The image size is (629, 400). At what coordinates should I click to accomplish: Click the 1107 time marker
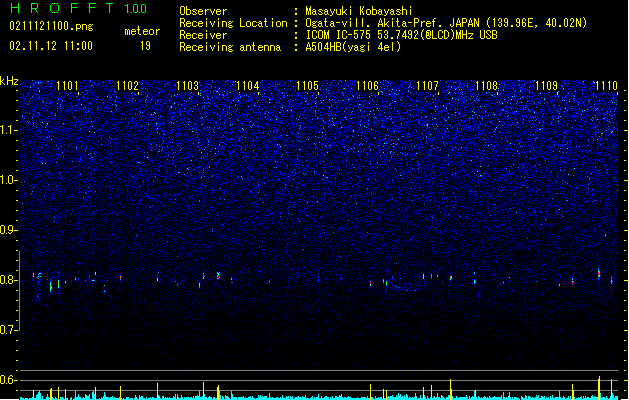coord(427,86)
